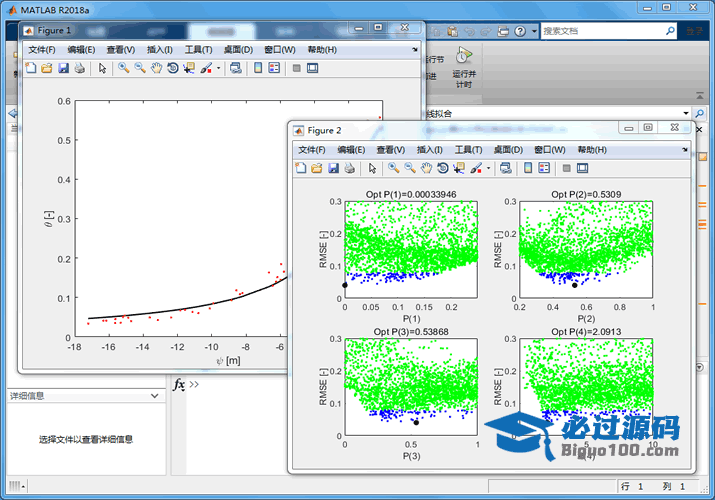Screen dimensions: 715x500
Task: Click search magnifier in documentation box
Action: click(670, 31)
